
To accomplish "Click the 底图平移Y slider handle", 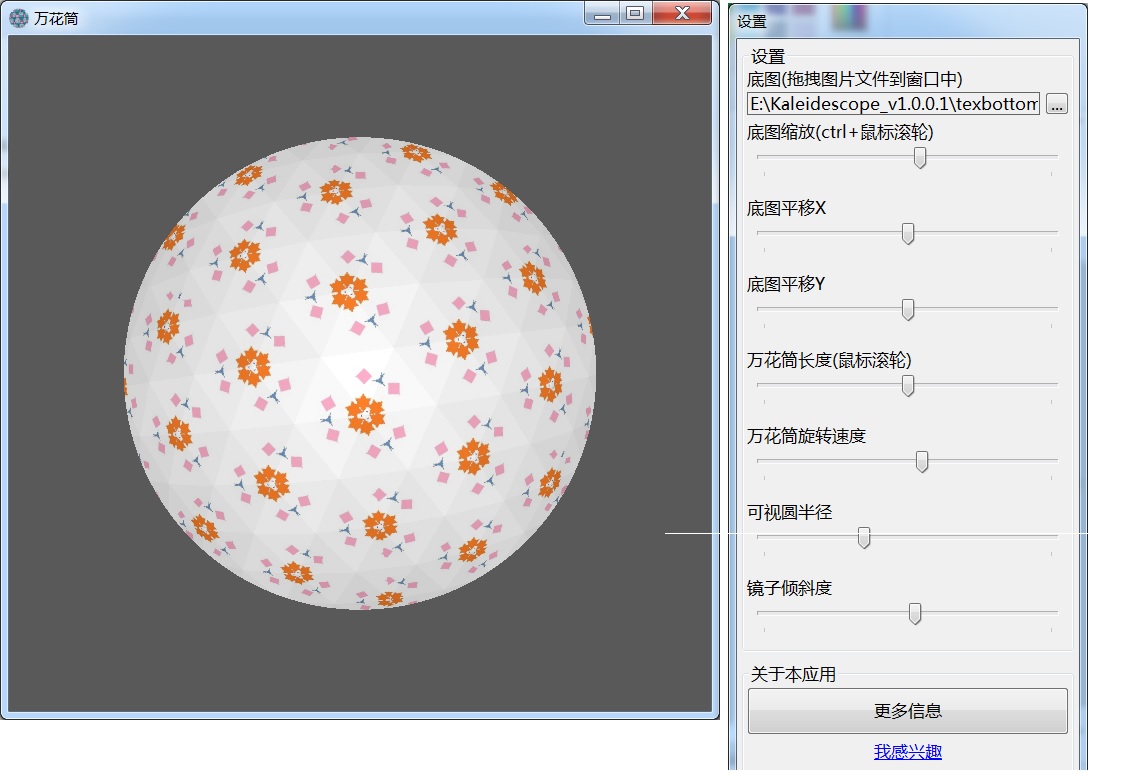I will pyautogui.click(x=908, y=309).
